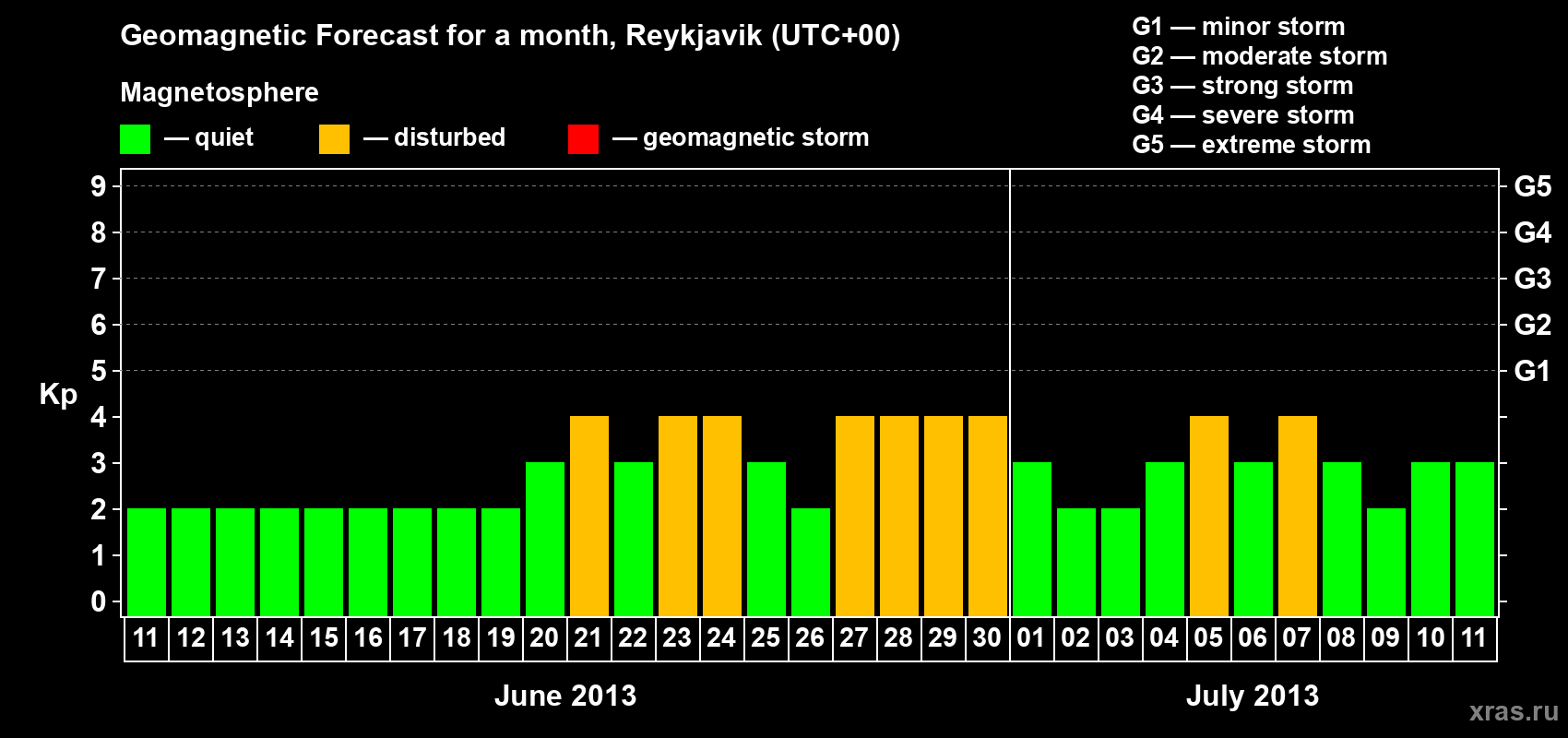Click the 'geomagnetic storm' legend label

click(x=755, y=138)
